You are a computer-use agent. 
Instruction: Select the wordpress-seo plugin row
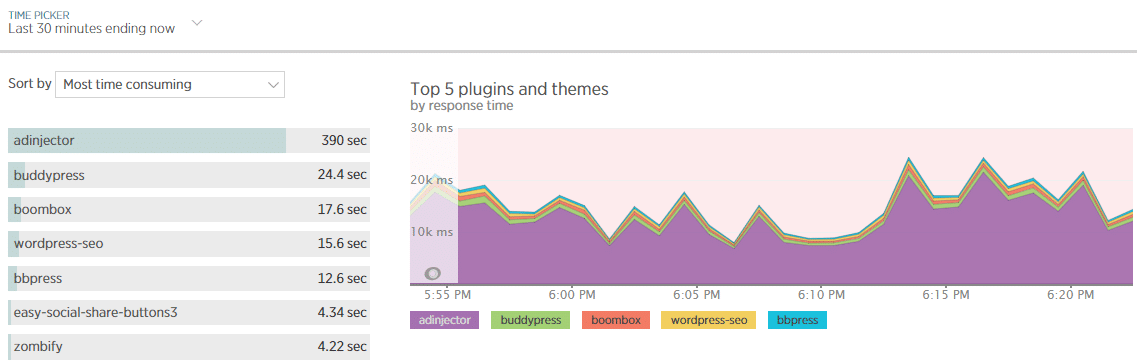click(189, 243)
